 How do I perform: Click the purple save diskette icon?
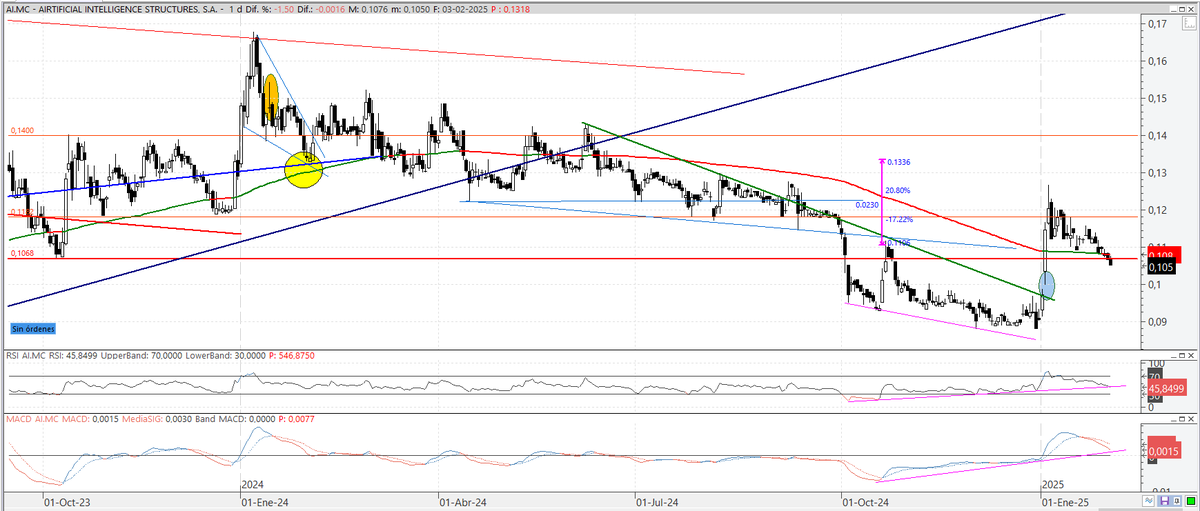[x=1164, y=500]
